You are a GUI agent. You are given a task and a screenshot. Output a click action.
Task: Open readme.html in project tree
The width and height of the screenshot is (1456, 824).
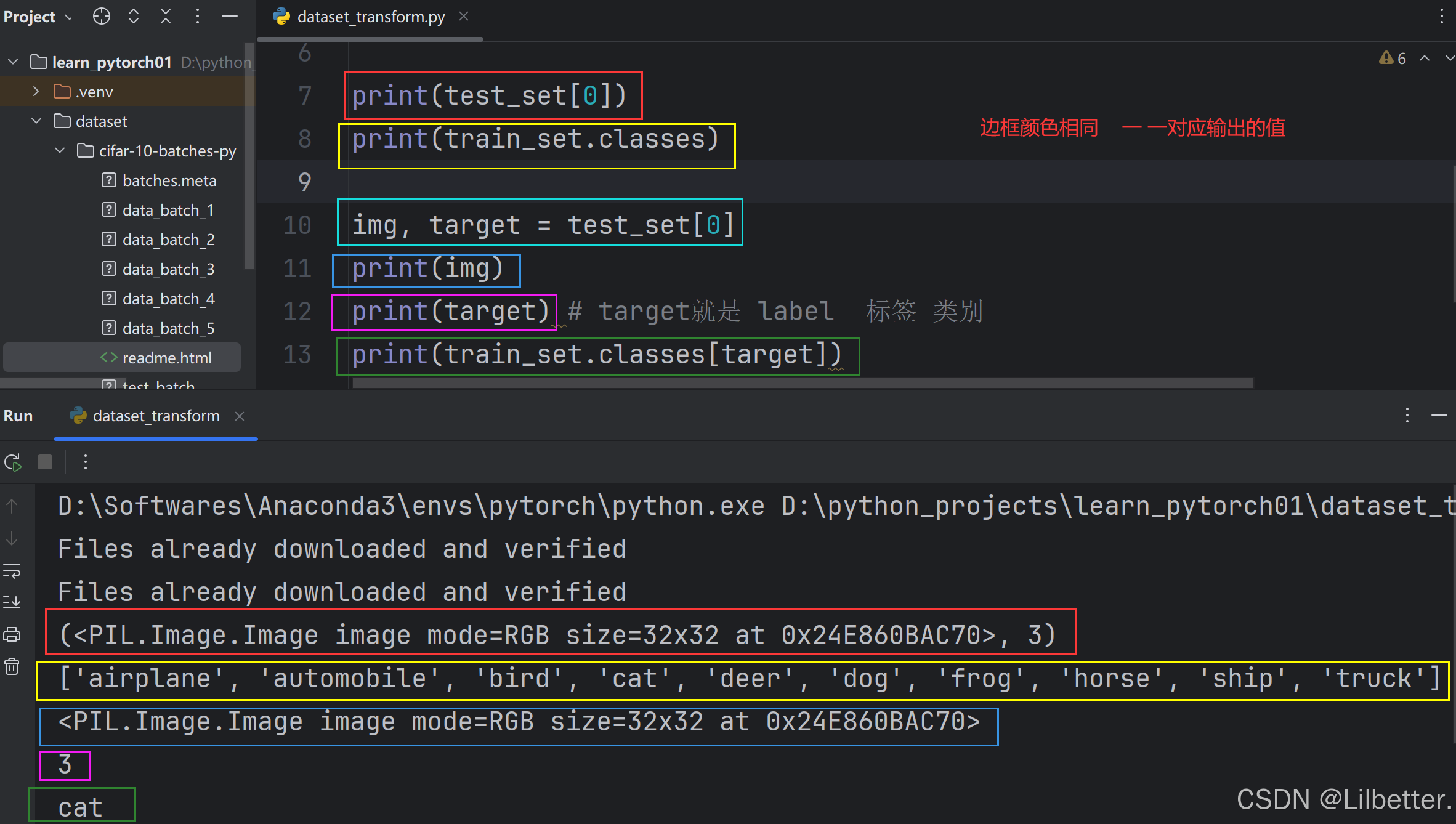tap(166, 358)
